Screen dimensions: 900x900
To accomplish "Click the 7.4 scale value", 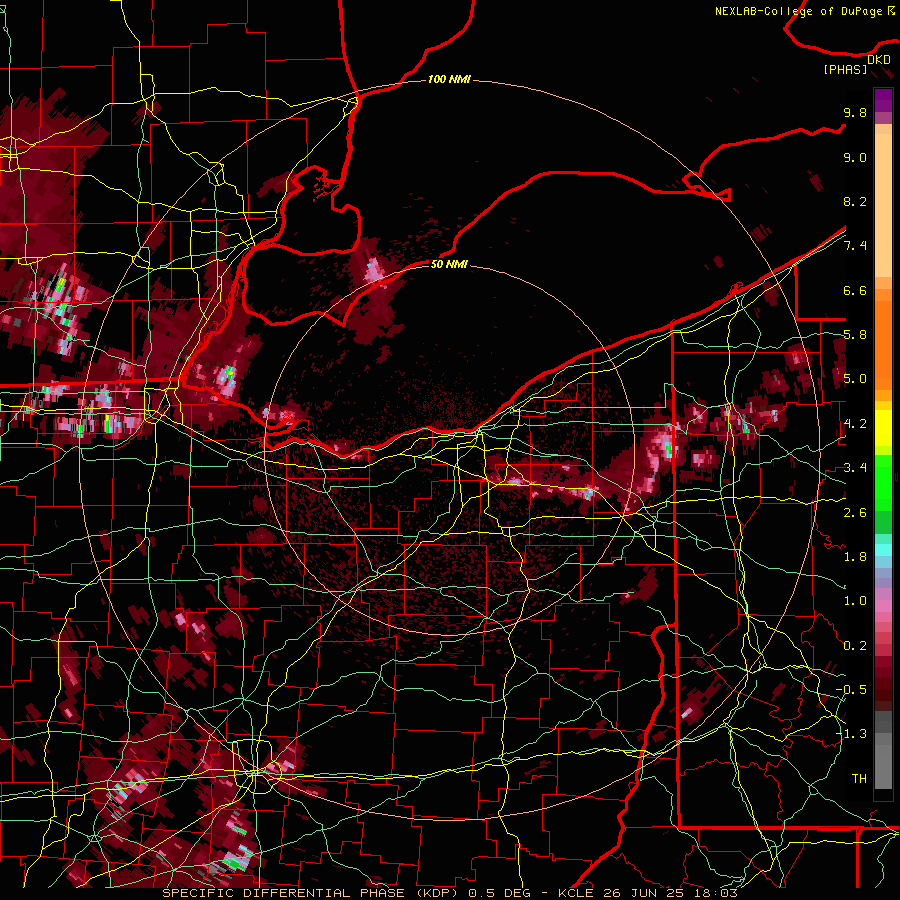I will click(x=855, y=246).
